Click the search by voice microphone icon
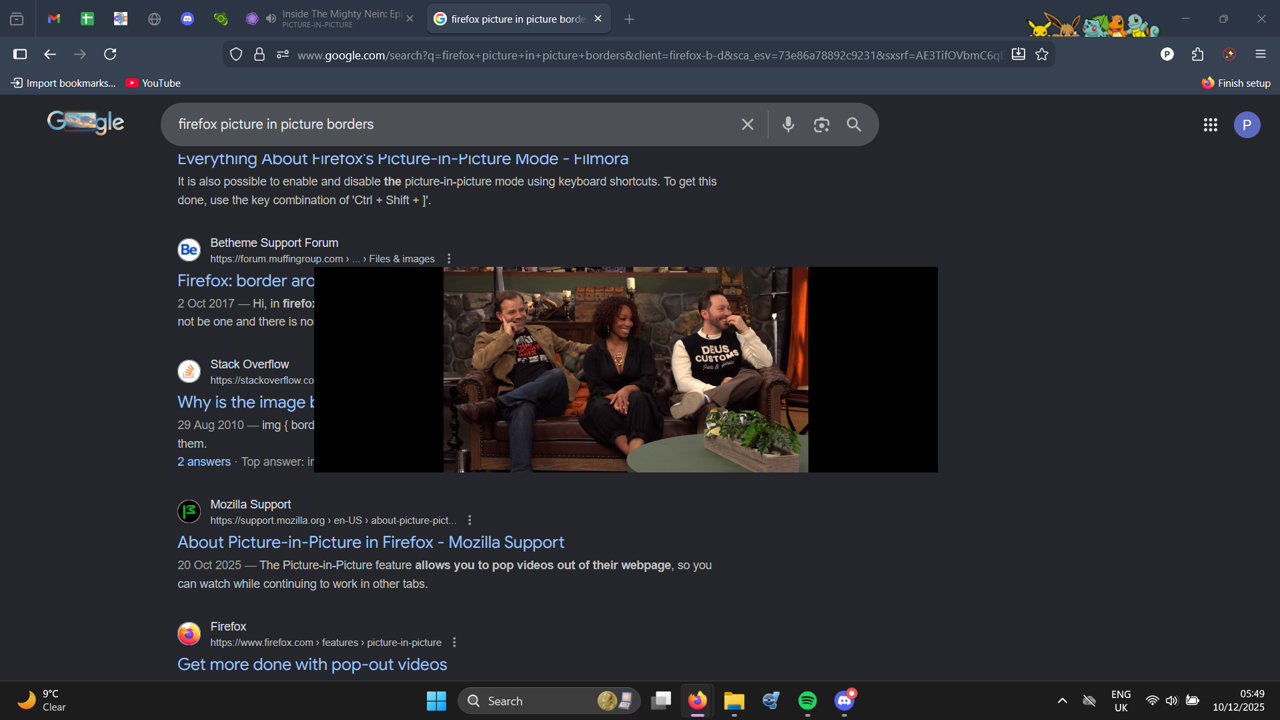This screenshot has width=1280, height=720. coord(788,125)
